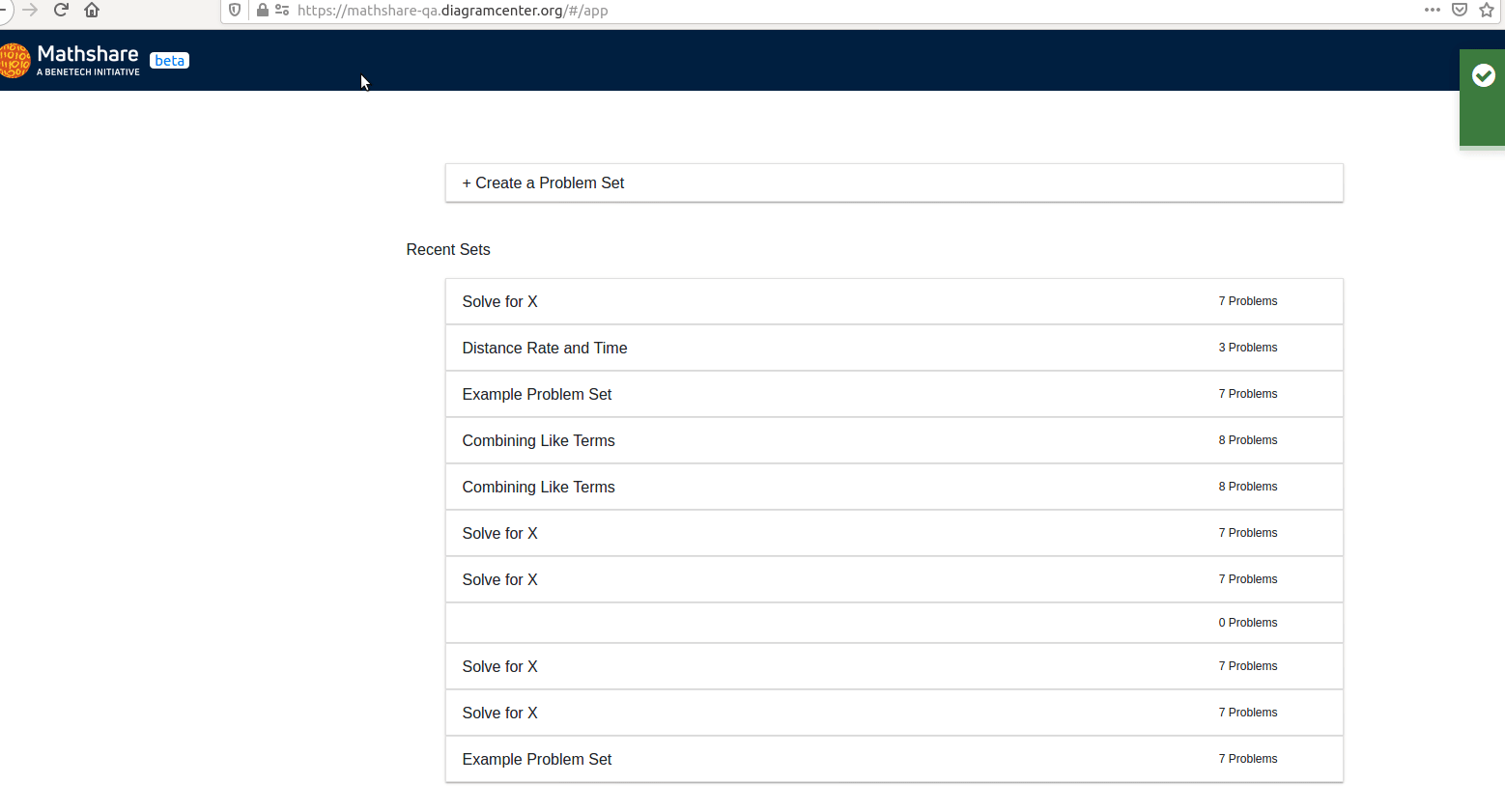Click the browser address bar URL
The width and height of the screenshot is (1505, 812).
click(x=454, y=11)
